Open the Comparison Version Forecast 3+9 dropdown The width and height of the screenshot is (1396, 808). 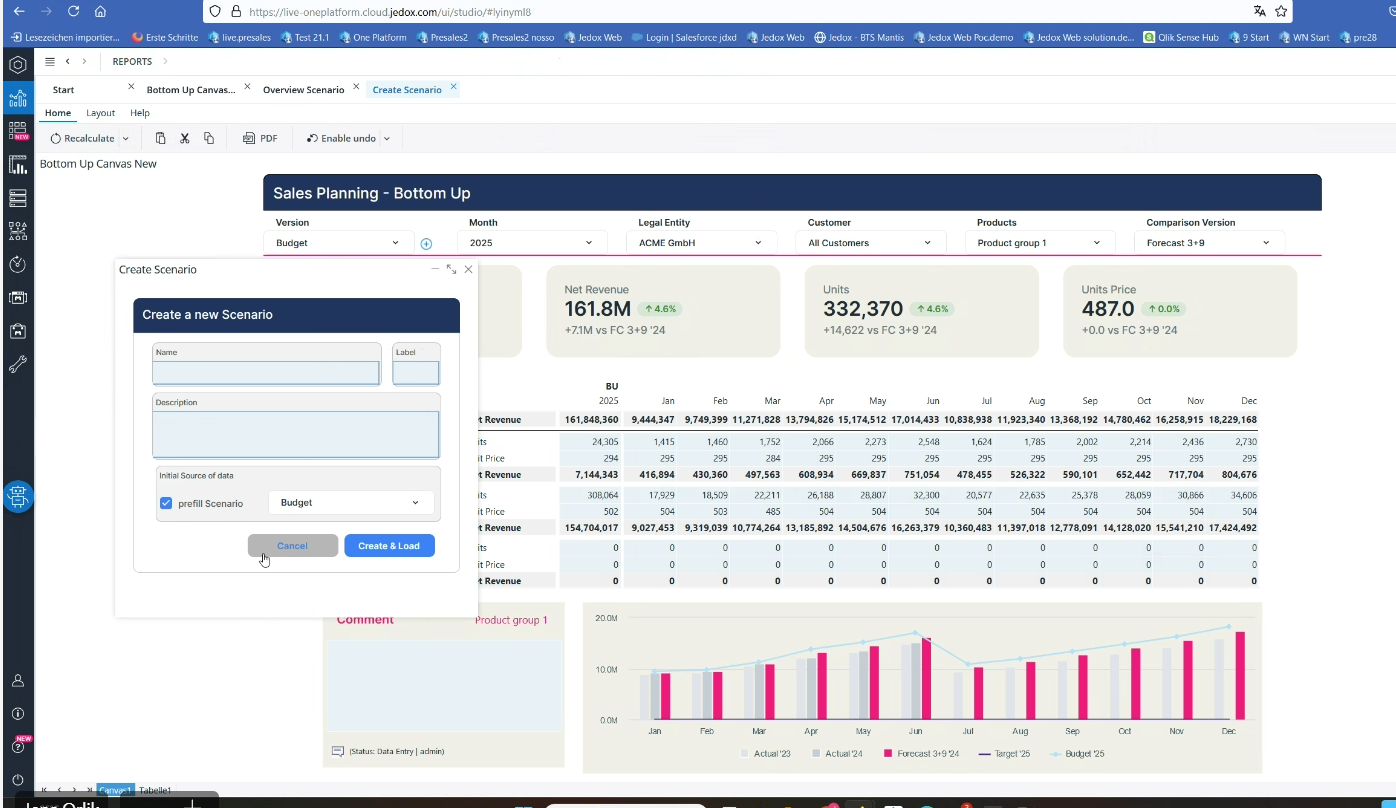click(x=1208, y=243)
